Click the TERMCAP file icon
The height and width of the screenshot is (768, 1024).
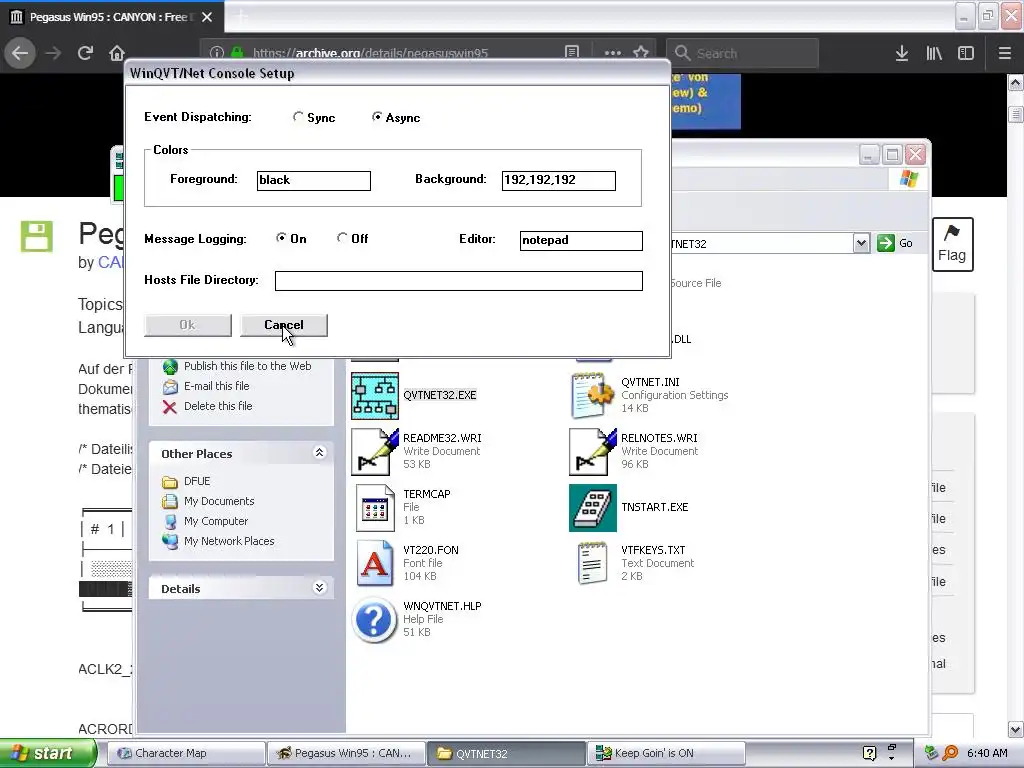(x=375, y=507)
